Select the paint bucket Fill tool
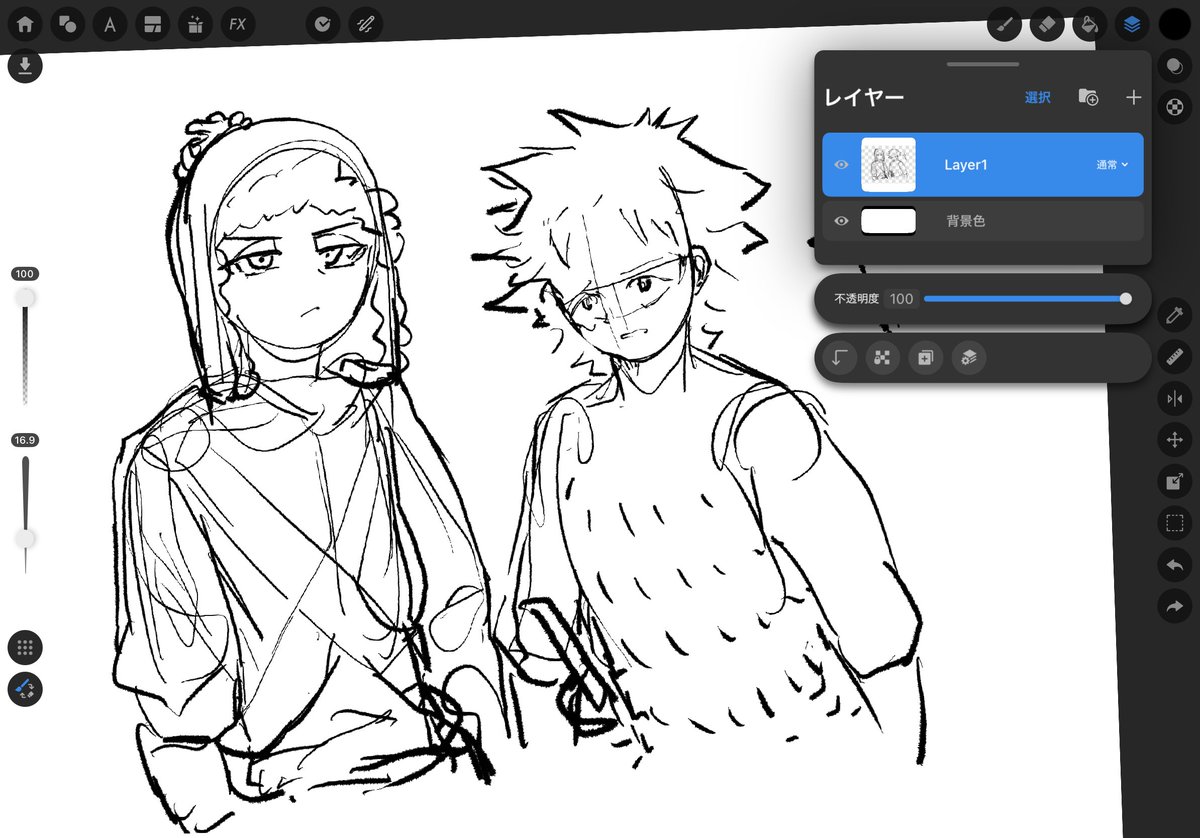The width and height of the screenshot is (1200, 838). 1089,23
